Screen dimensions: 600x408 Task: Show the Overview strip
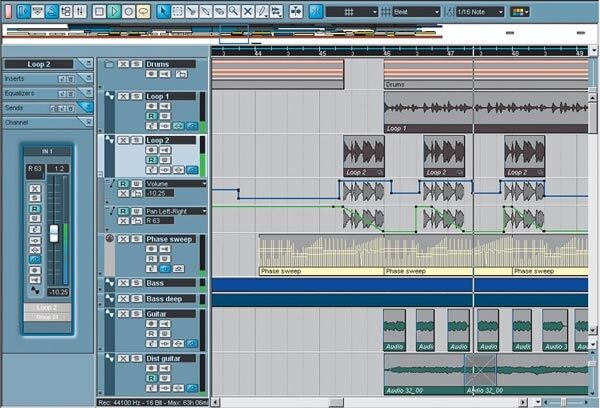coord(51,11)
